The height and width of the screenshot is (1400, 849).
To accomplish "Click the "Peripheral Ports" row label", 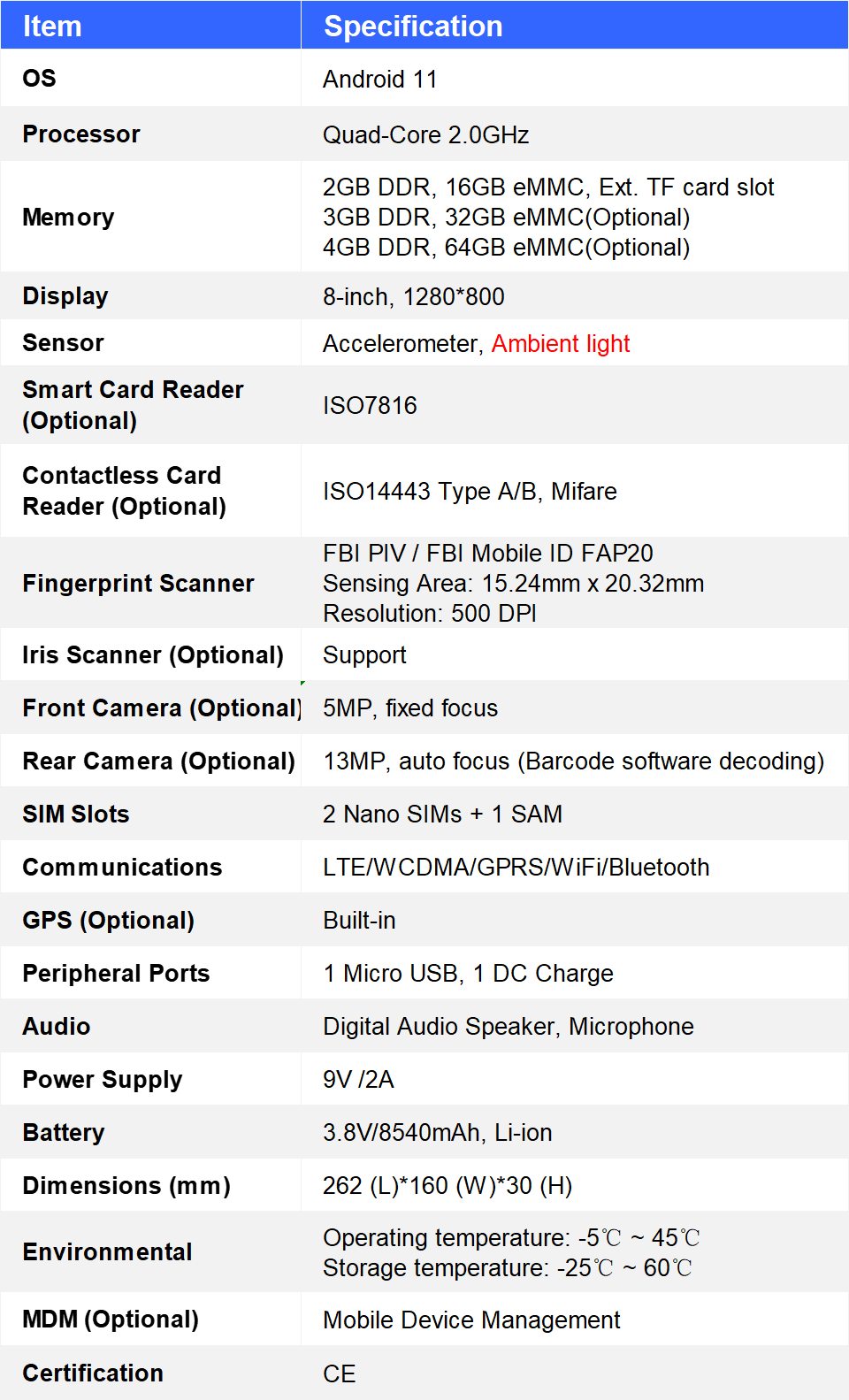I will (x=116, y=974).
